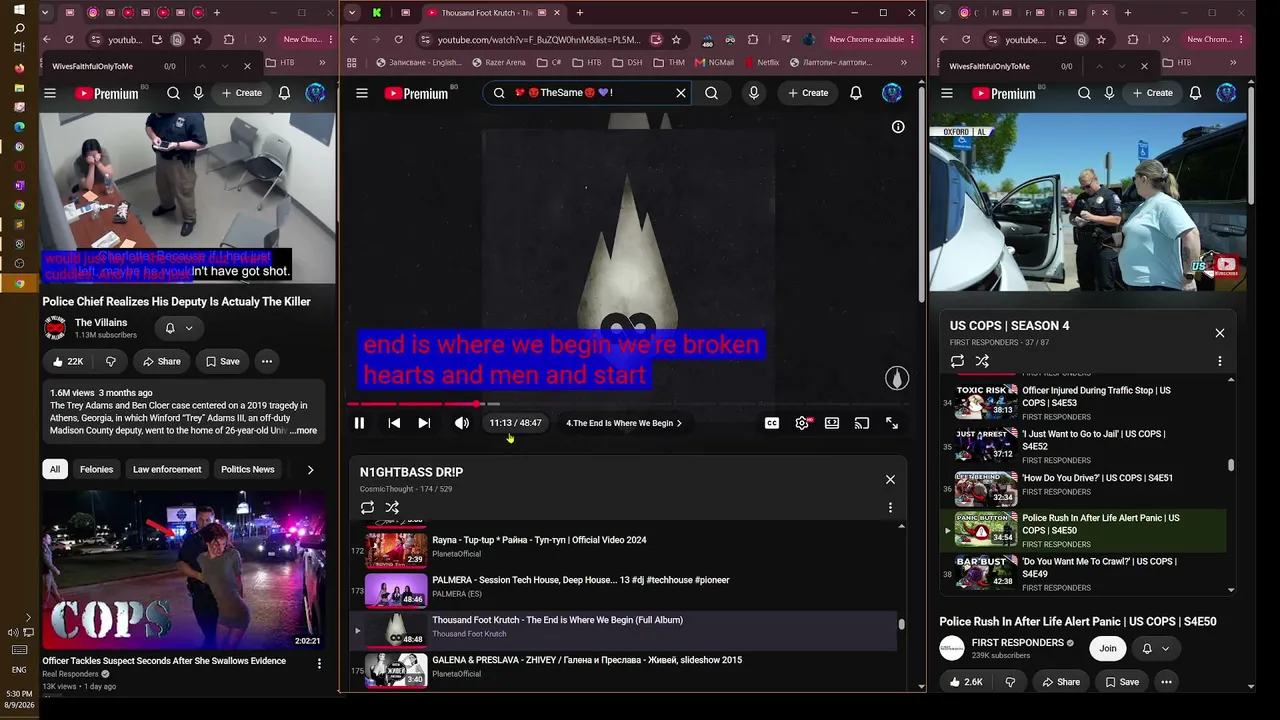This screenshot has height=720, width=1280.
Task: Reload the center Chrome page
Action: point(398,39)
